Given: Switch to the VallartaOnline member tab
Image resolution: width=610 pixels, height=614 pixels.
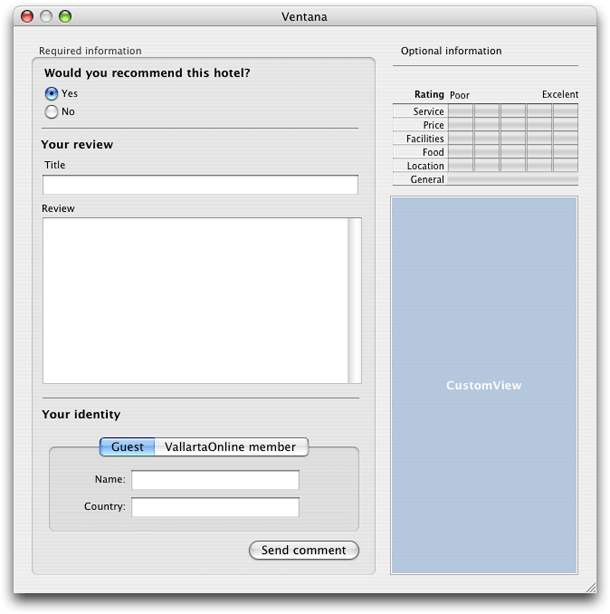Looking at the screenshot, I should pyautogui.click(x=231, y=447).
